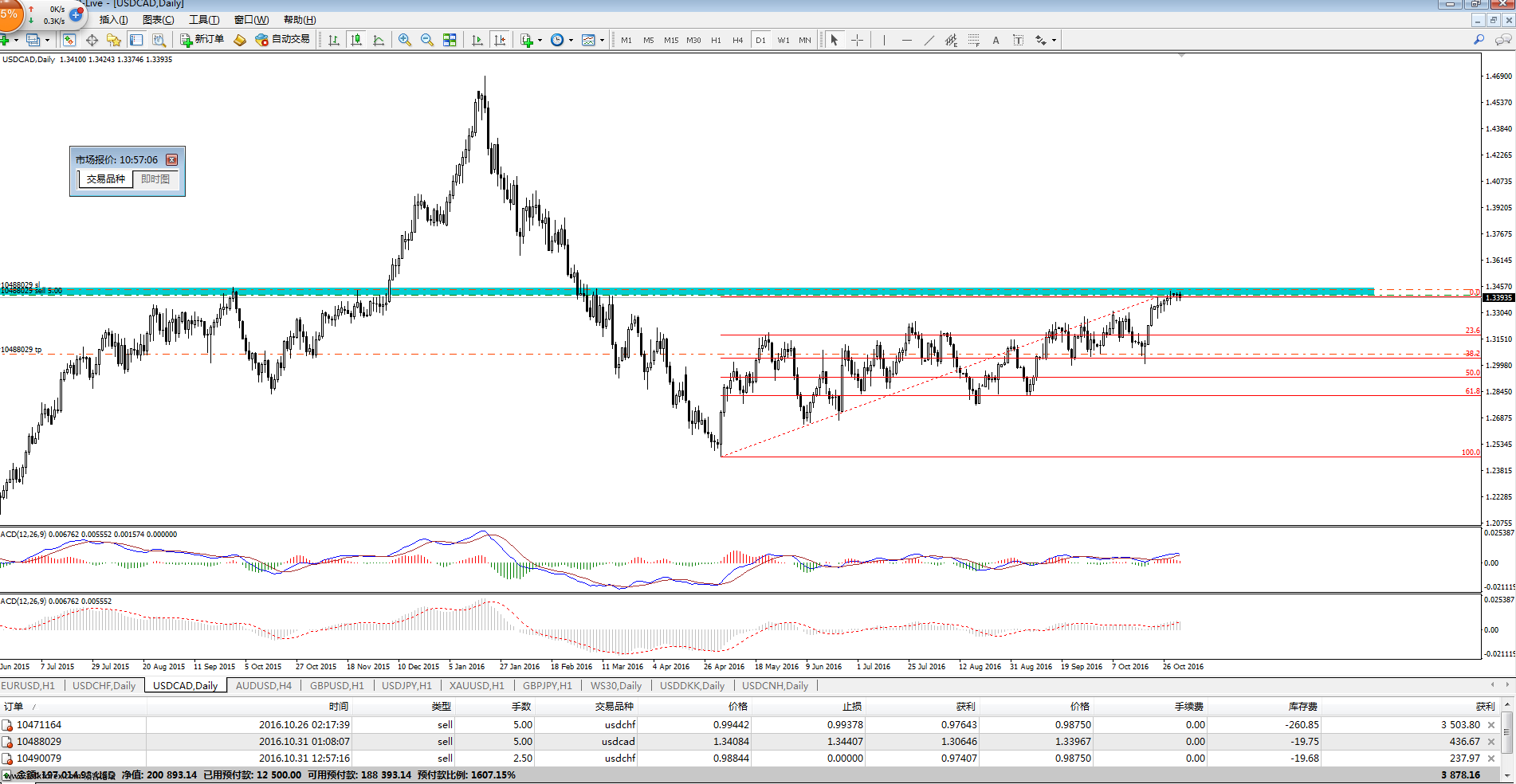This screenshot has width=1516, height=784.
Task: Open the 图表(C) menu
Action: (158, 20)
